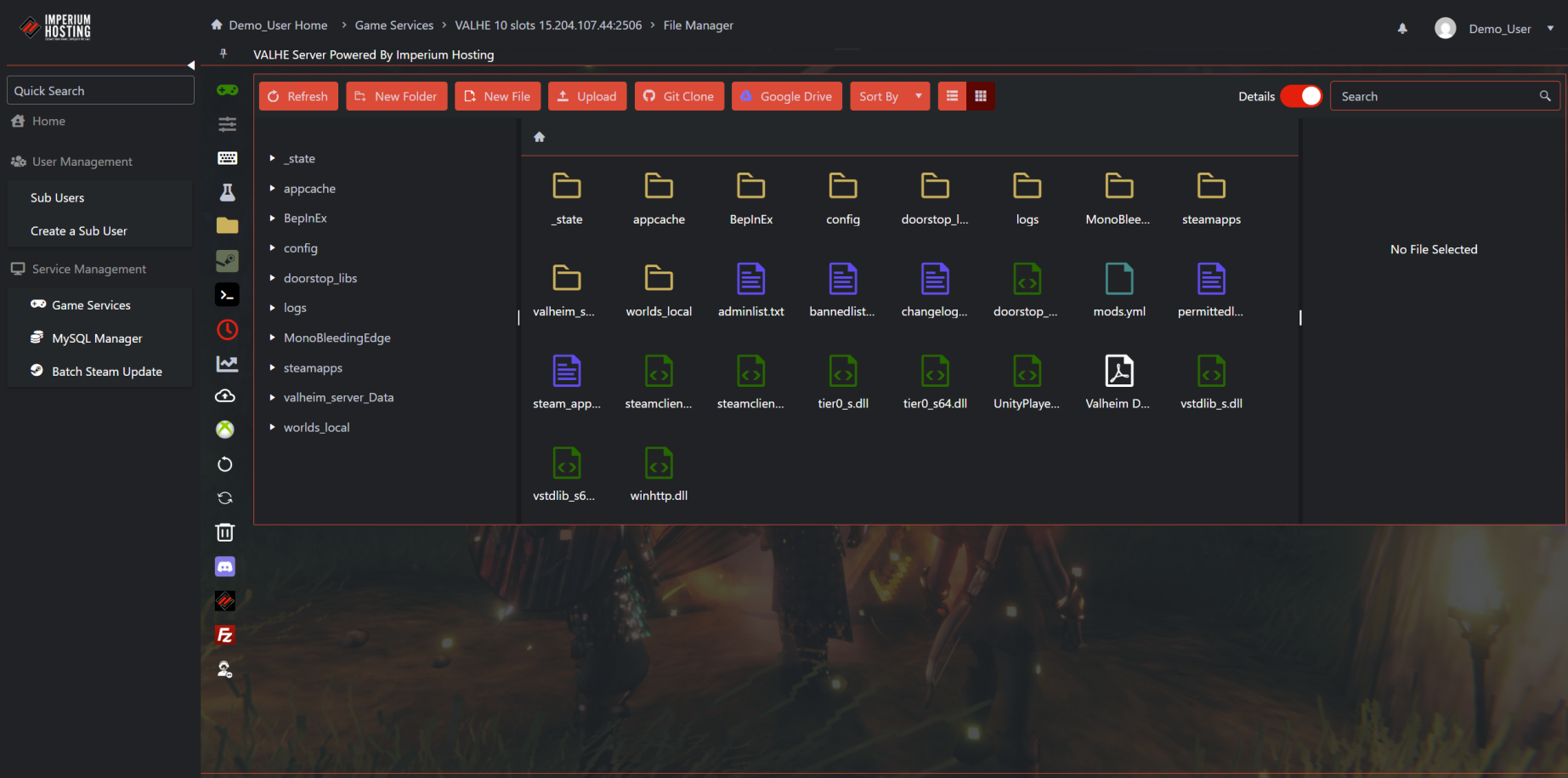This screenshot has height=778, width=1568.
Task: Go to Game Services breadcrumb
Action: pyautogui.click(x=394, y=26)
